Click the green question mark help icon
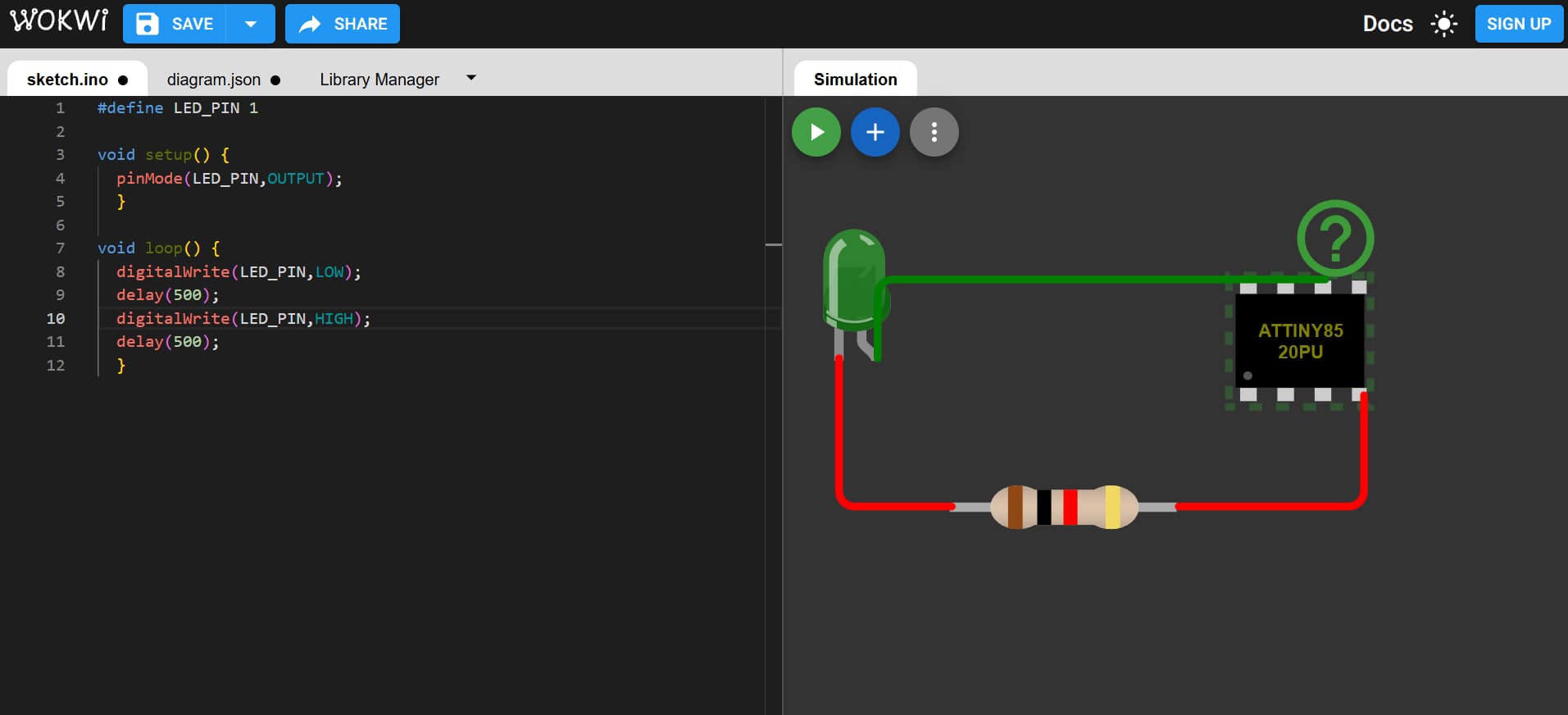Screen dimensions: 1568x715 (x=1334, y=239)
